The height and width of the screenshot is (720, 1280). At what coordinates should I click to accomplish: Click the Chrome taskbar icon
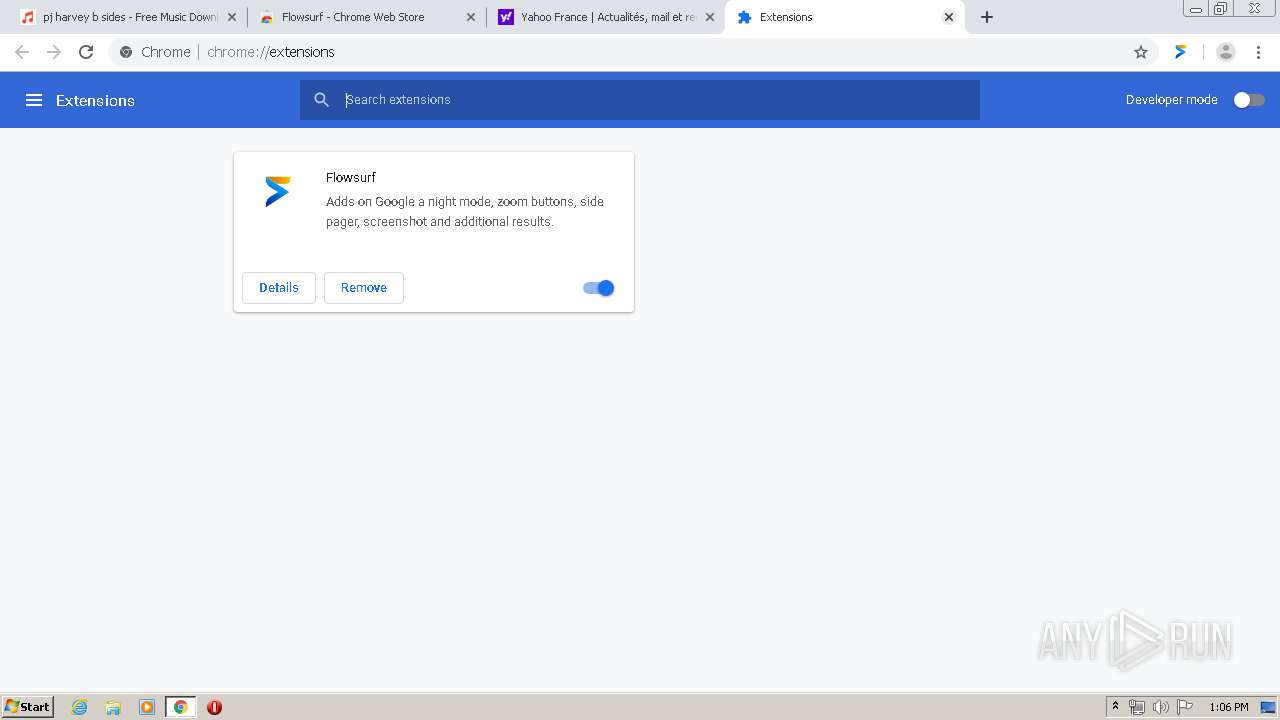pyautogui.click(x=181, y=707)
